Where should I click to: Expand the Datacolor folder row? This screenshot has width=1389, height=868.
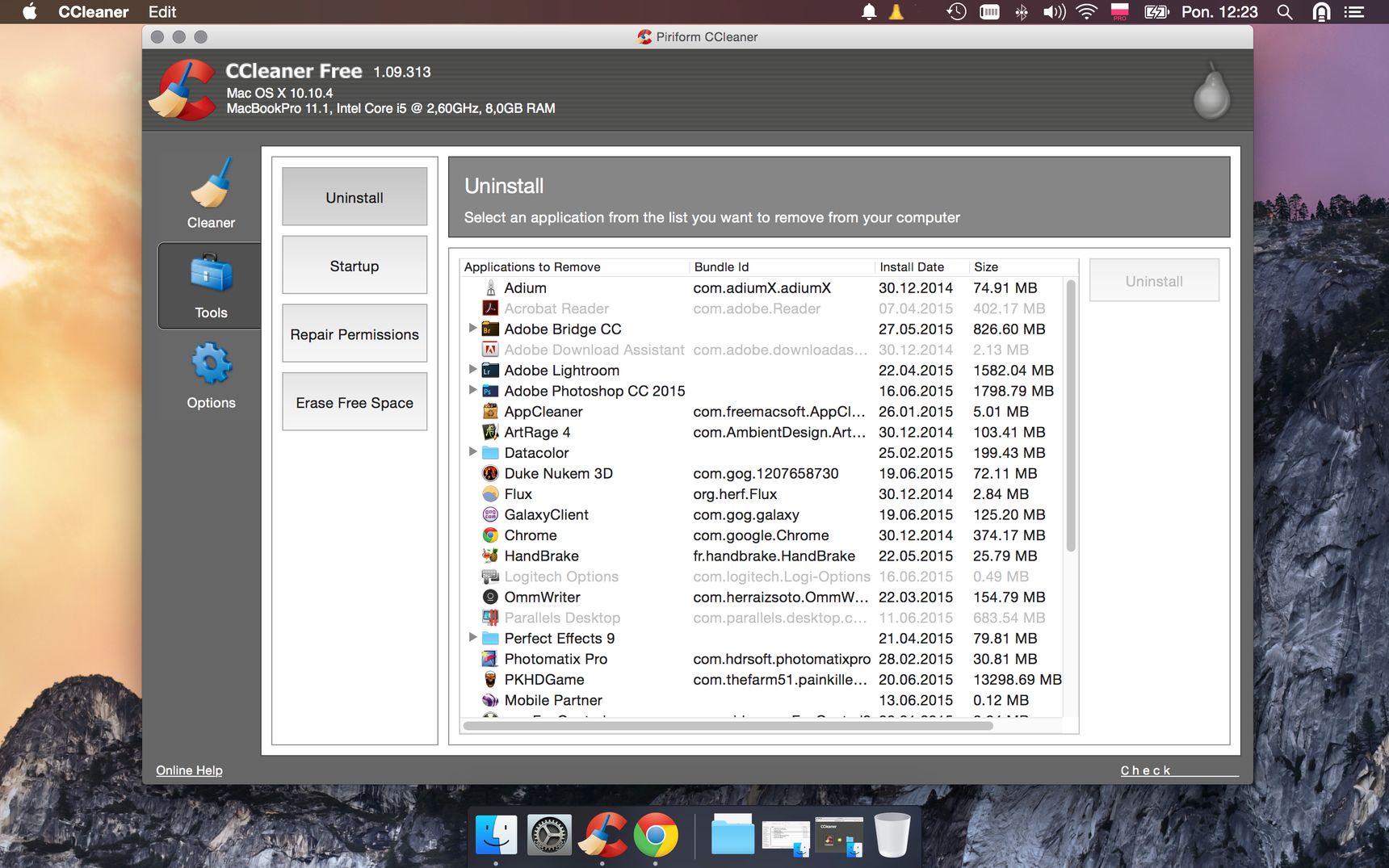[x=472, y=451]
